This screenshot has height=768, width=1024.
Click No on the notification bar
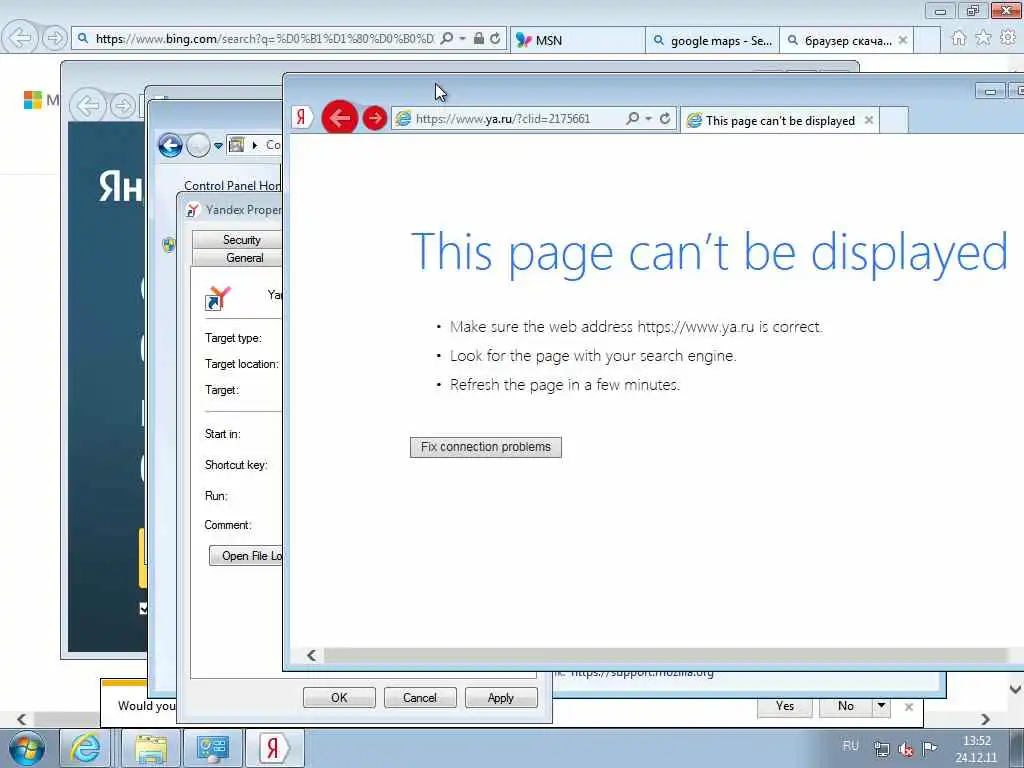[846, 706]
